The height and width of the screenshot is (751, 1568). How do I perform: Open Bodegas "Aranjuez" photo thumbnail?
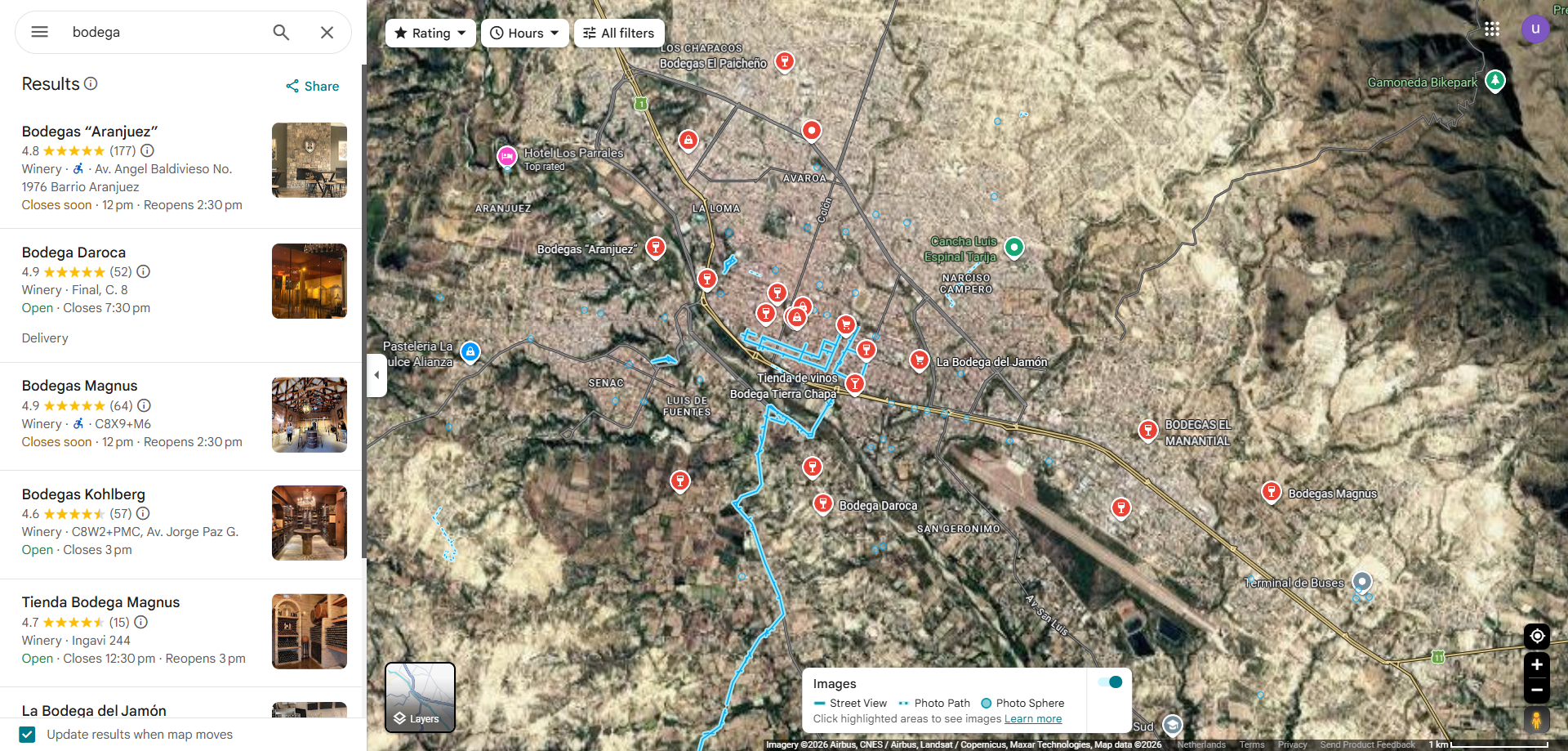310,160
